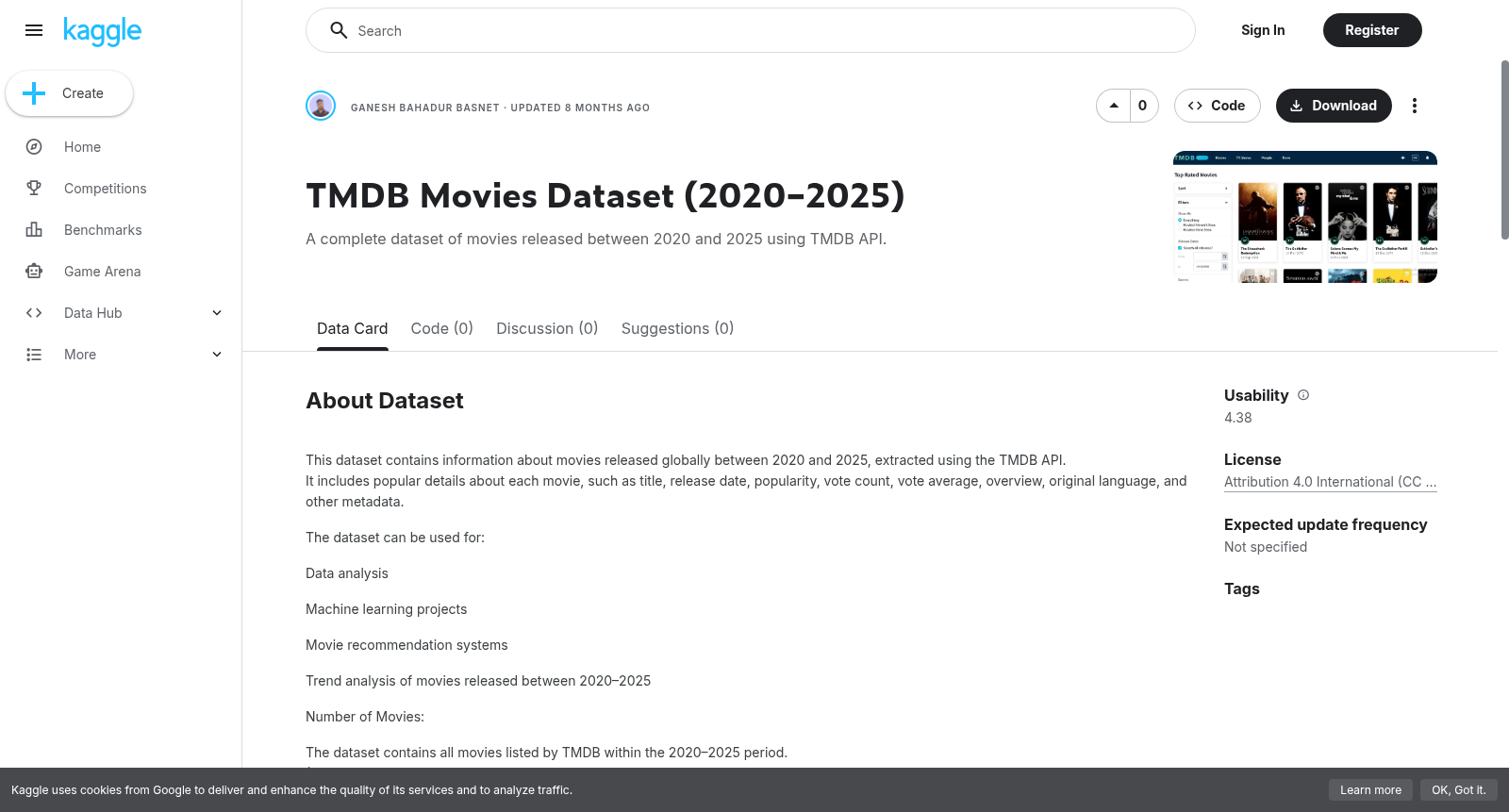
Task: Click the Benchmarks chart icon
Action: click(34, 230)
